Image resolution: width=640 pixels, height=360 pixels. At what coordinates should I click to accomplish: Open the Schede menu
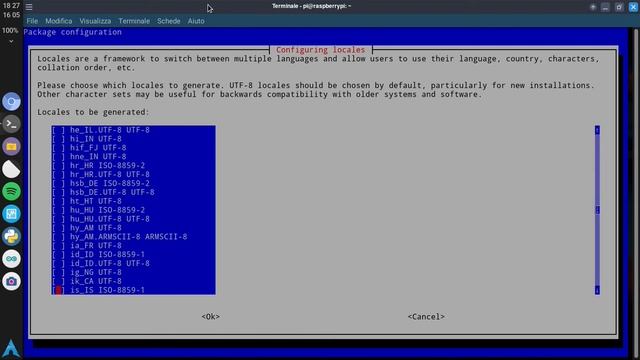click(169, 21)
